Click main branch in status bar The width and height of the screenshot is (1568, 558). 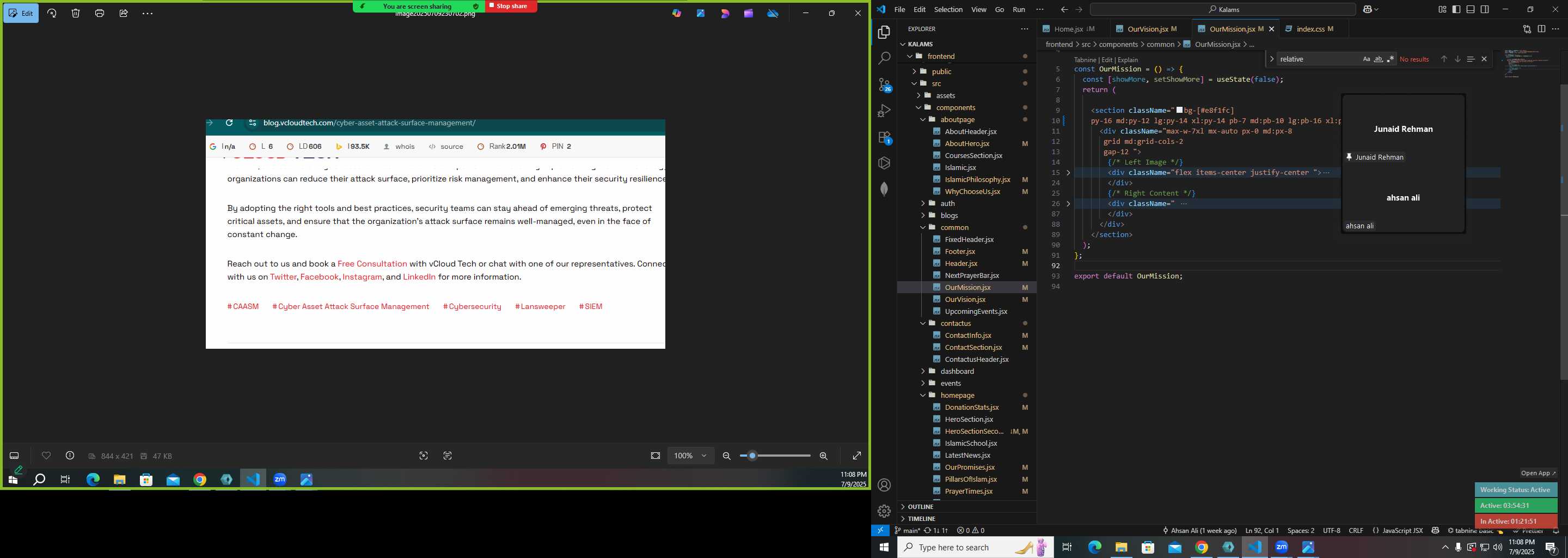(907, 531)
